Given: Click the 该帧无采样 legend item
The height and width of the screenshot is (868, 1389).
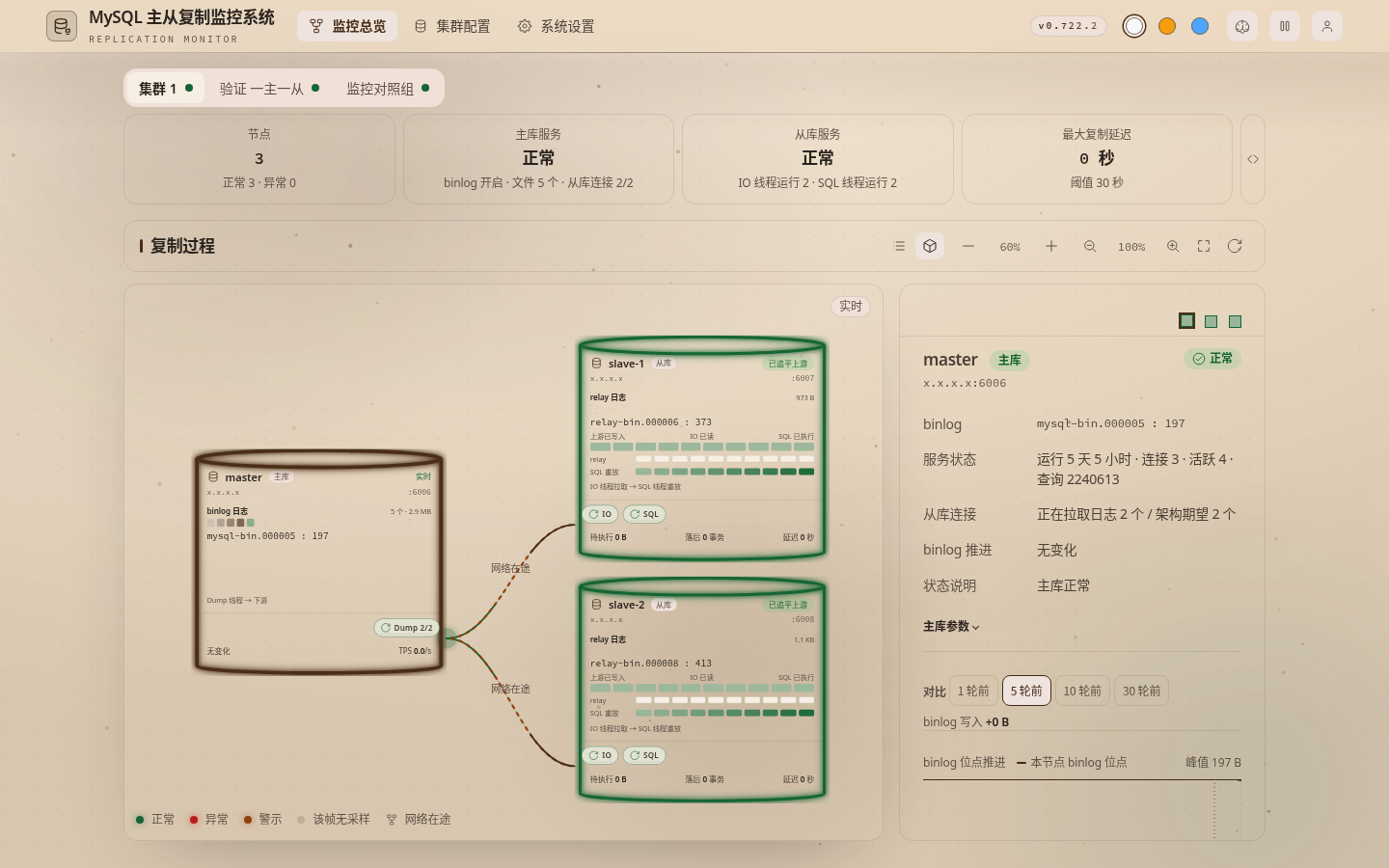Looking at the screenshot, I should 333,819.
